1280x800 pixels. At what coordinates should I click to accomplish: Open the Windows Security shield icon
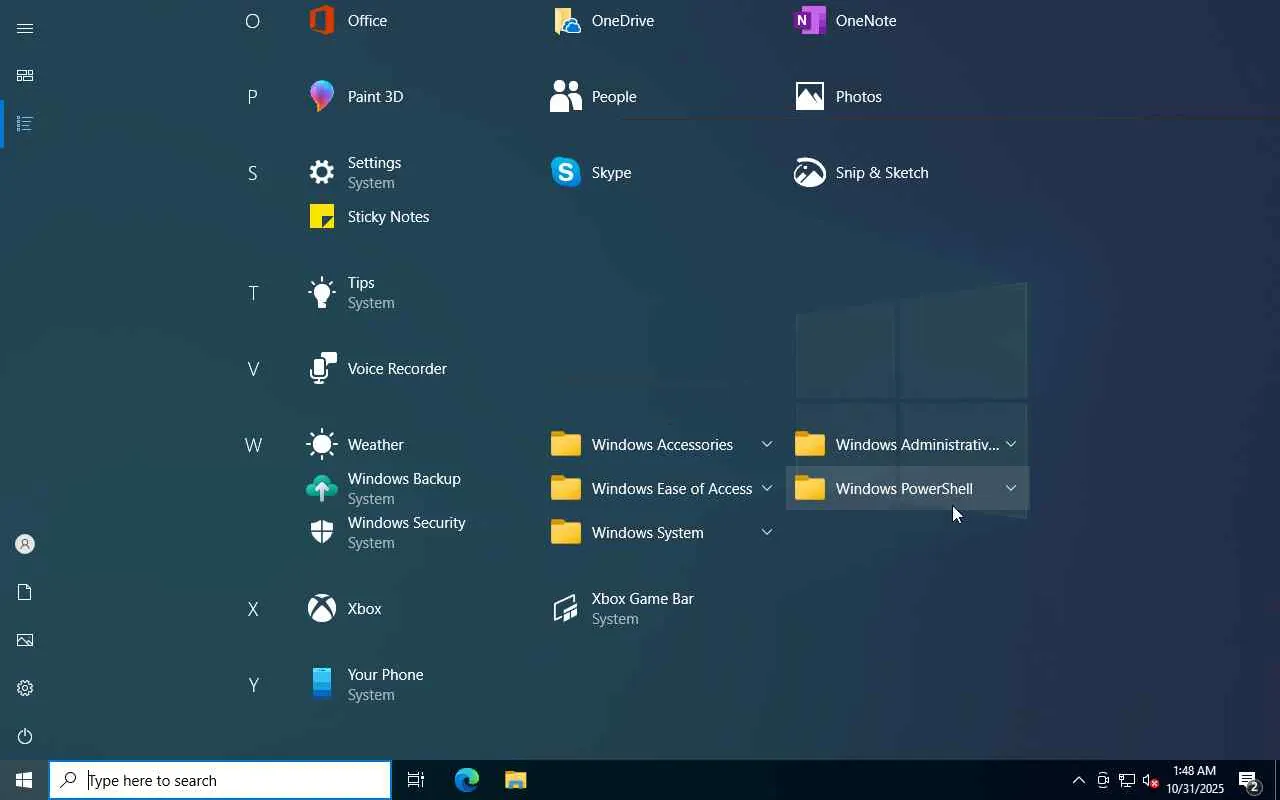[x=322, y=532]
